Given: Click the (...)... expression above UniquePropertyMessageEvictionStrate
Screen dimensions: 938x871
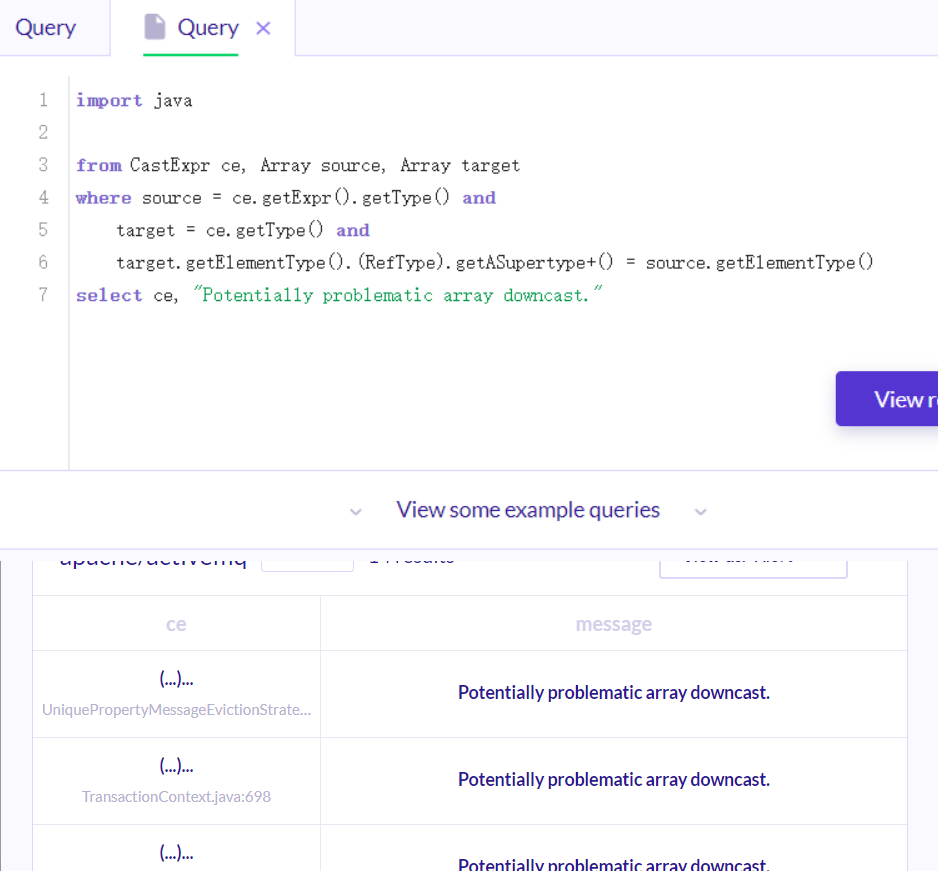Looking at the screenshot, I should click(x=176, y=679).
